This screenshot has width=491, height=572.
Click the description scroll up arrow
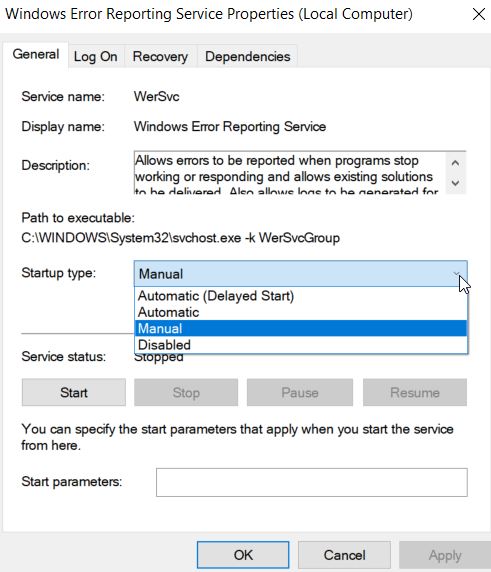click(x=455, y=163)
